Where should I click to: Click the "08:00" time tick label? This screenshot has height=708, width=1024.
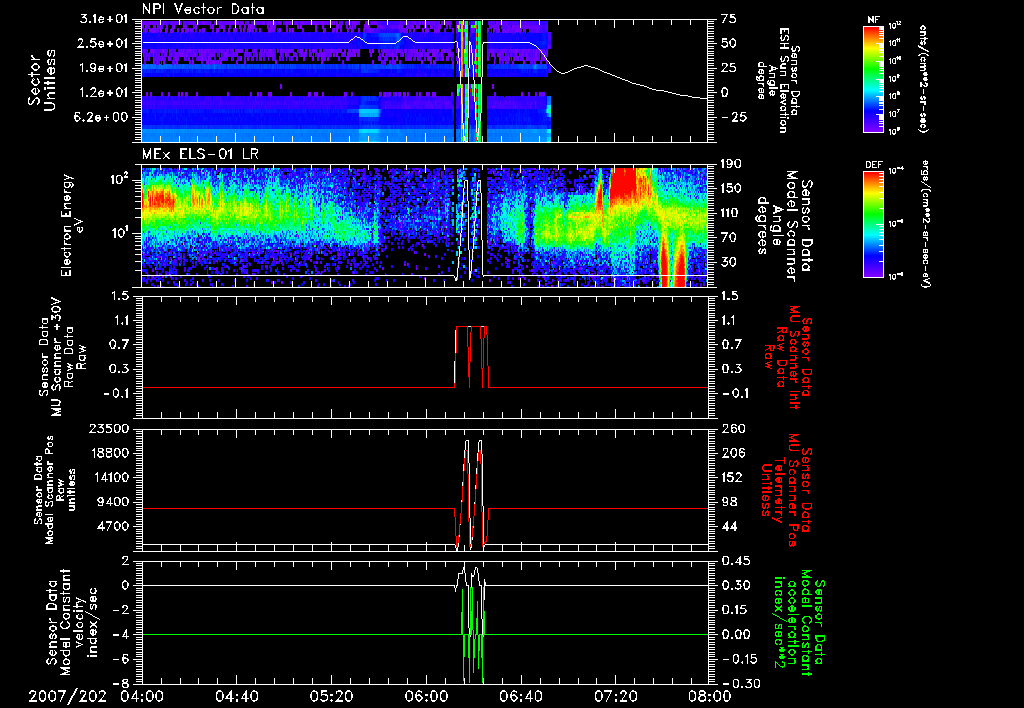pos(710,696)
